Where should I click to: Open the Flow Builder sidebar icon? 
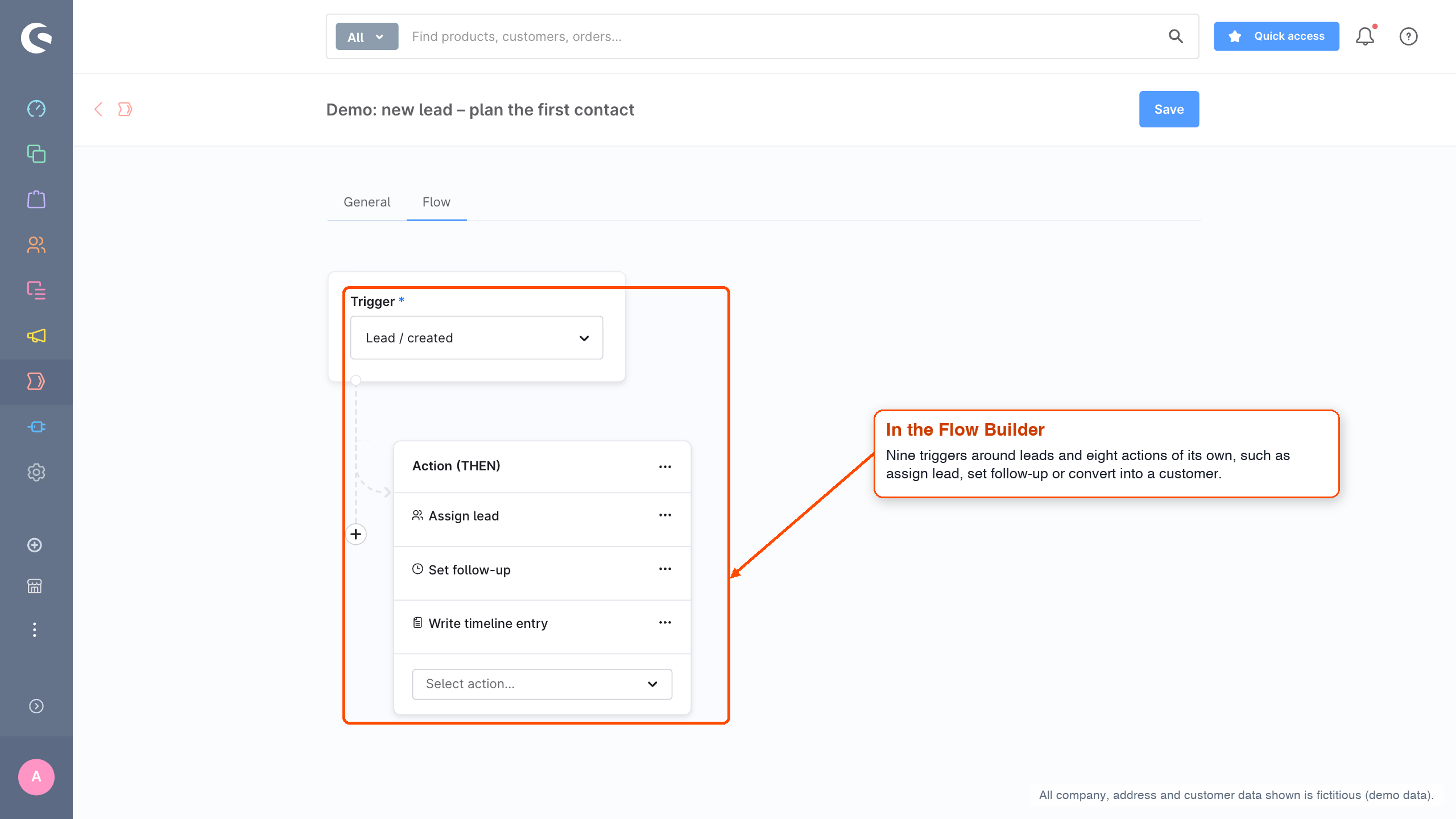pos(36,381)
